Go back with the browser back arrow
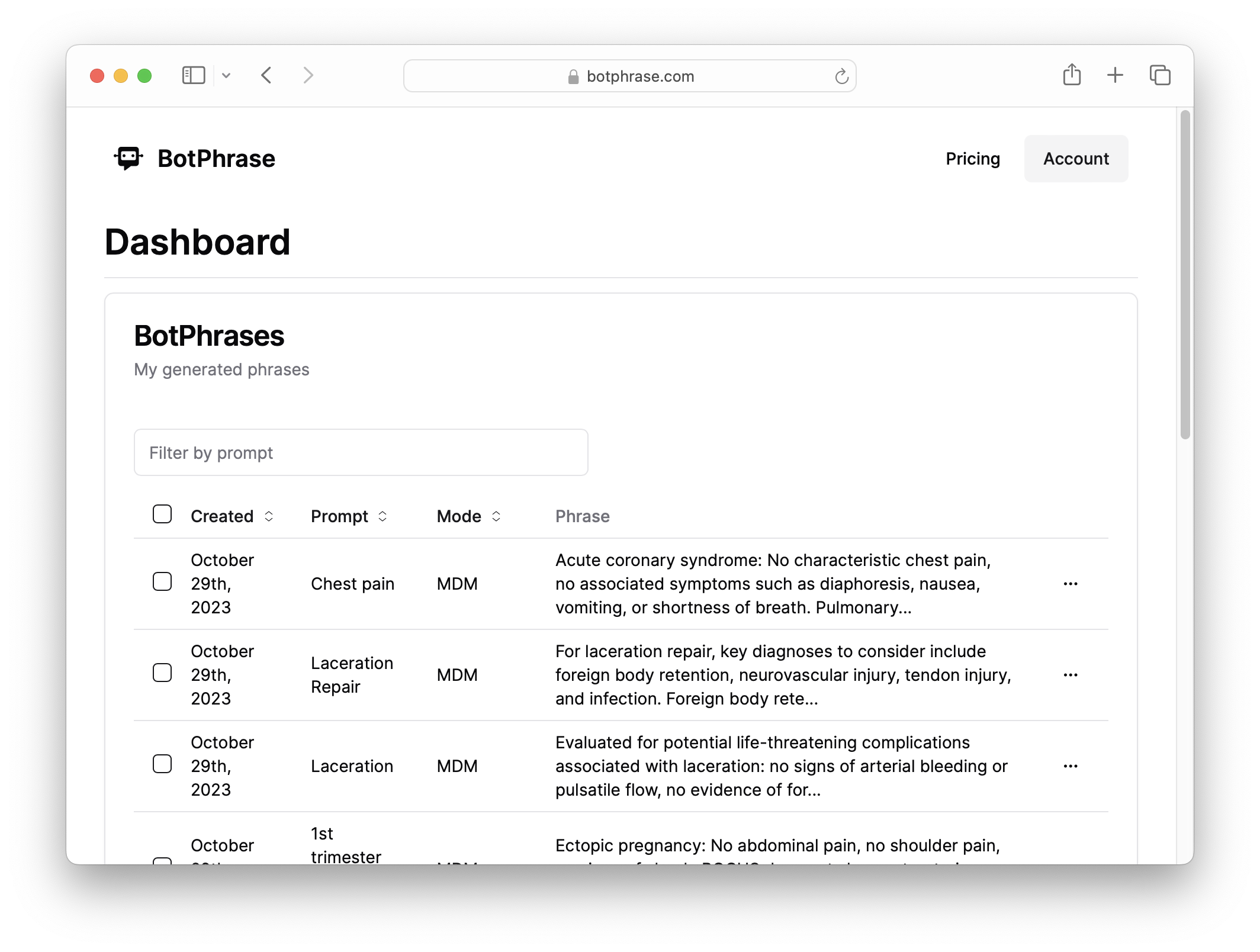 tap(266, 75)
